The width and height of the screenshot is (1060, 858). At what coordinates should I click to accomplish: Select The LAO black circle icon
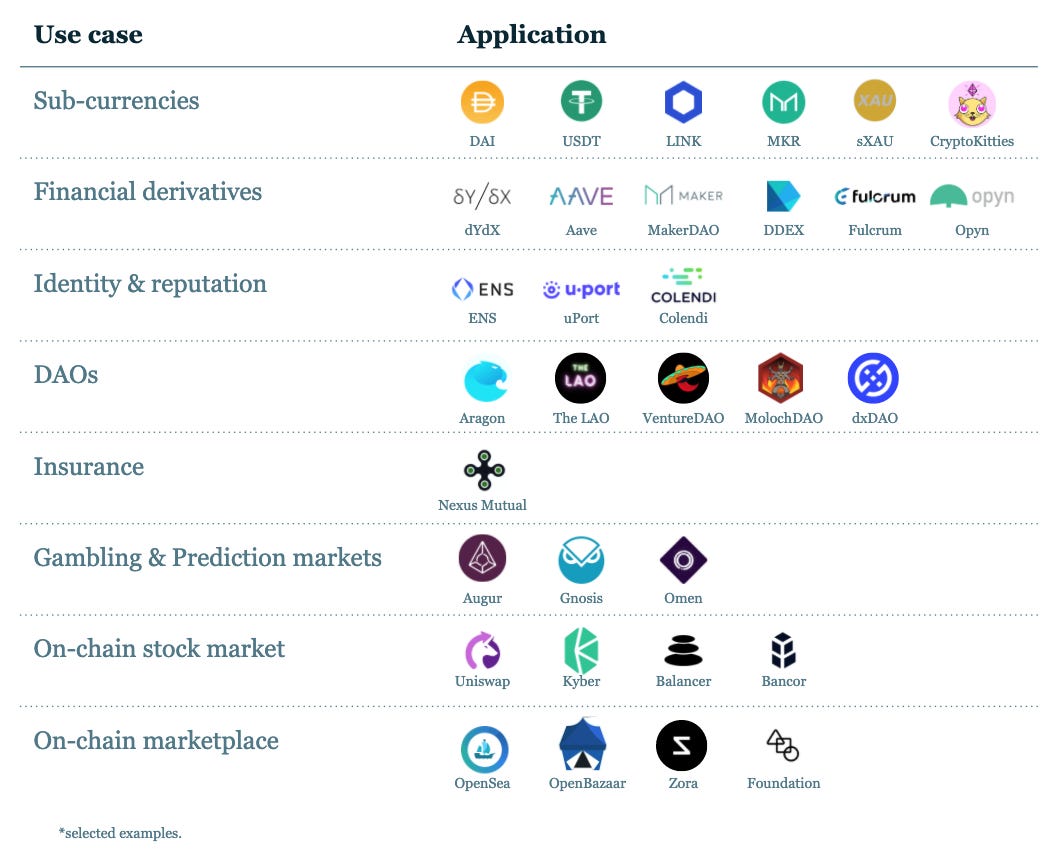580,378
